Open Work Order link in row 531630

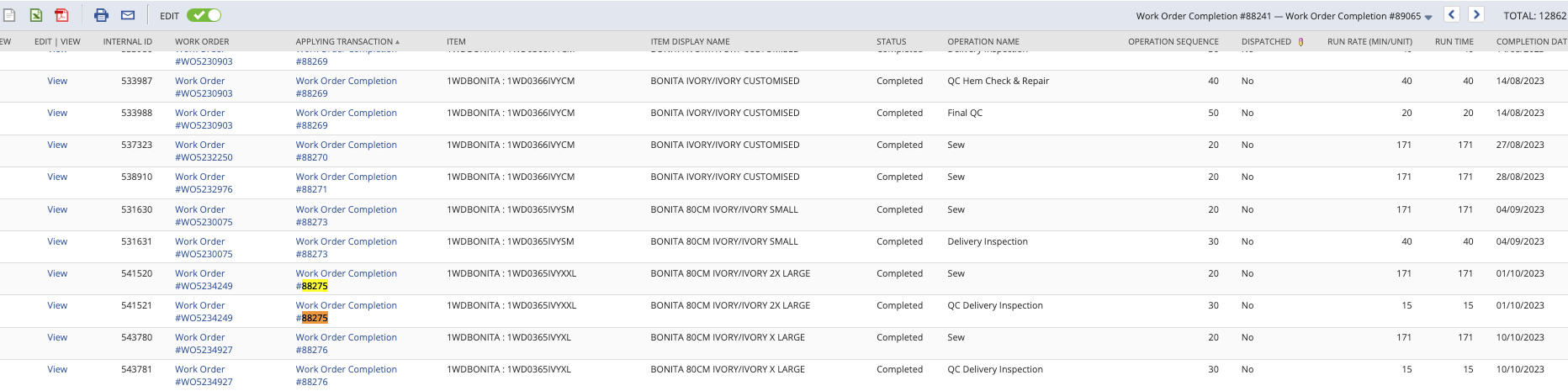[204, 216]
